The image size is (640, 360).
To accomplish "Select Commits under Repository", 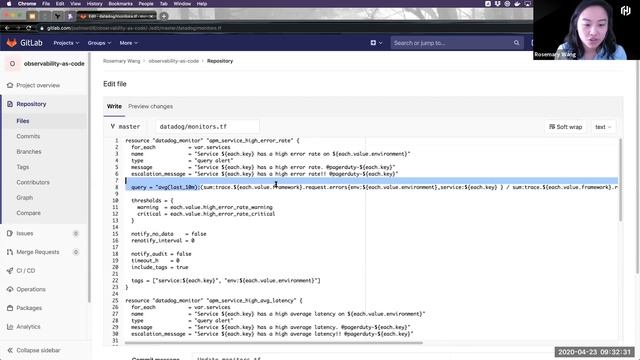I will [x=28, y=136].
